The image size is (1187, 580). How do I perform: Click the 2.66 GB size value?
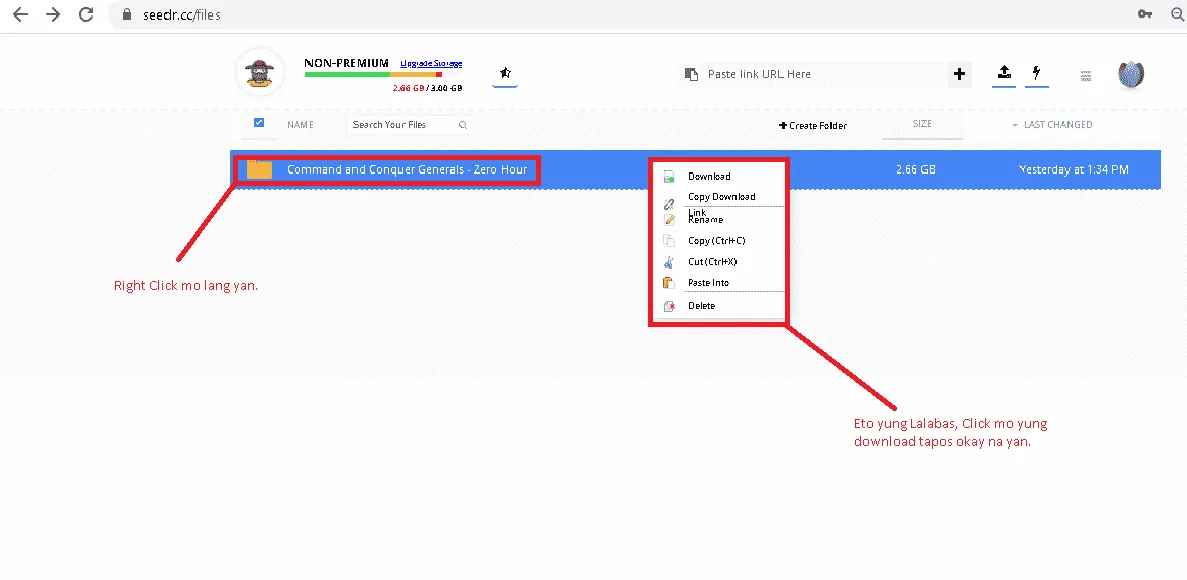(x=915, y=170)
